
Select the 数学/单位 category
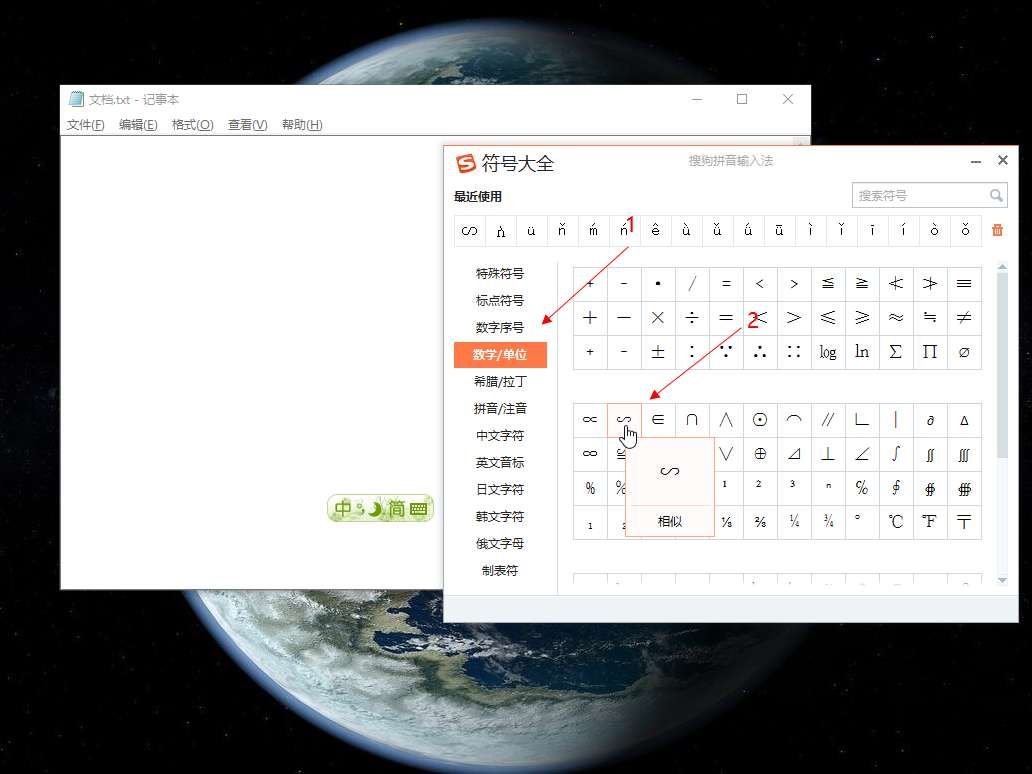(500, 355)
